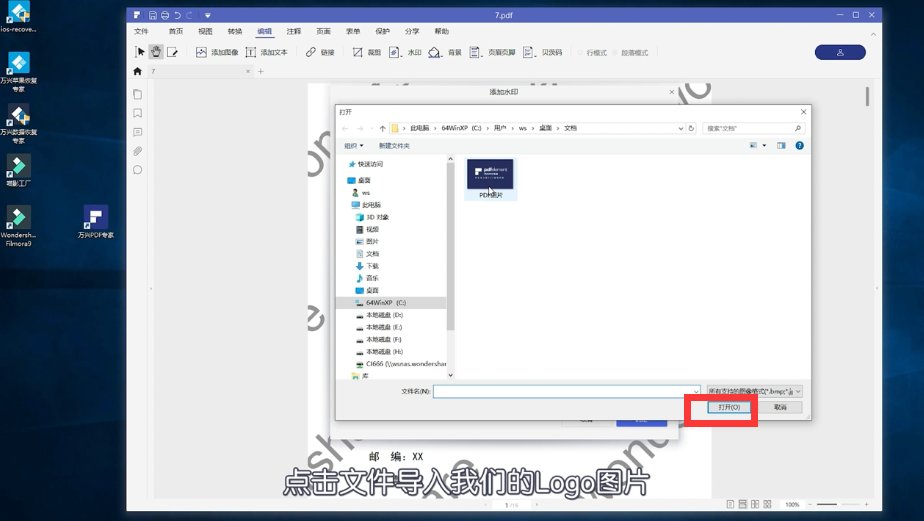924x521 pixels.
Task: Select the arrow select tool in toolbar
Action: pos(140,52)
